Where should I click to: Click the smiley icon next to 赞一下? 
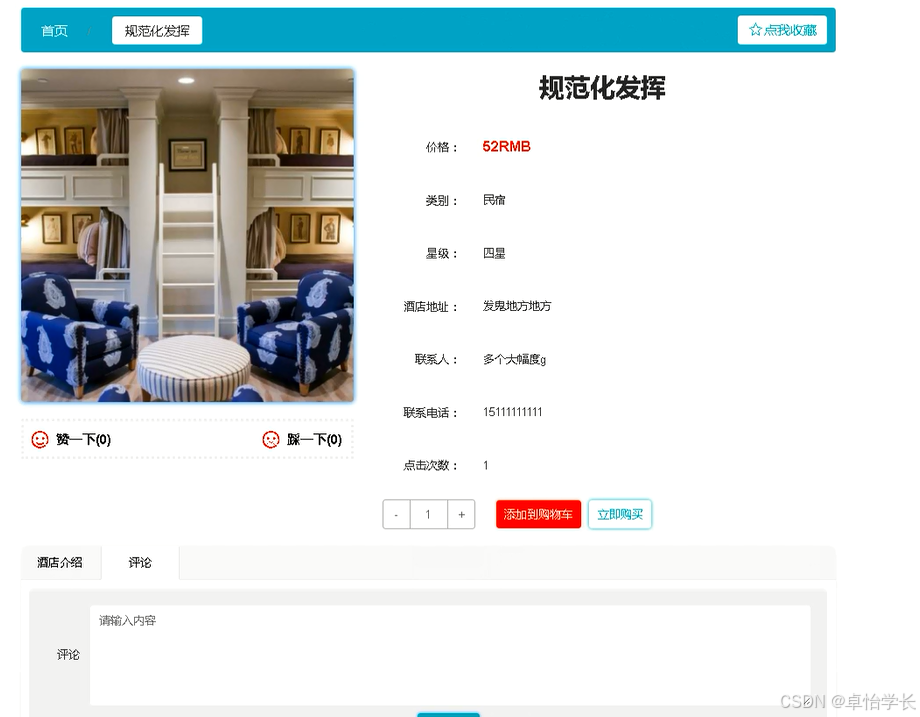(38, 439)
